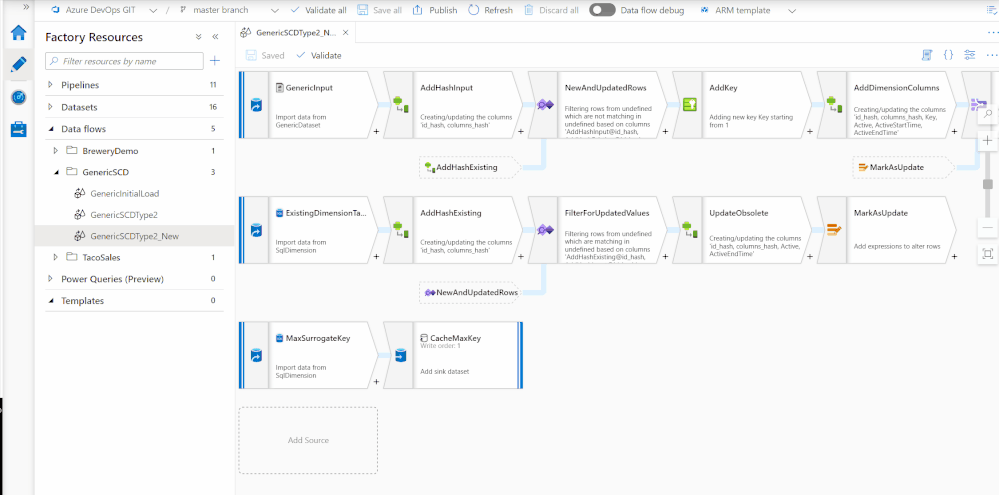
Task: Select AddHashInput derived column node
Action: [454, 104]
